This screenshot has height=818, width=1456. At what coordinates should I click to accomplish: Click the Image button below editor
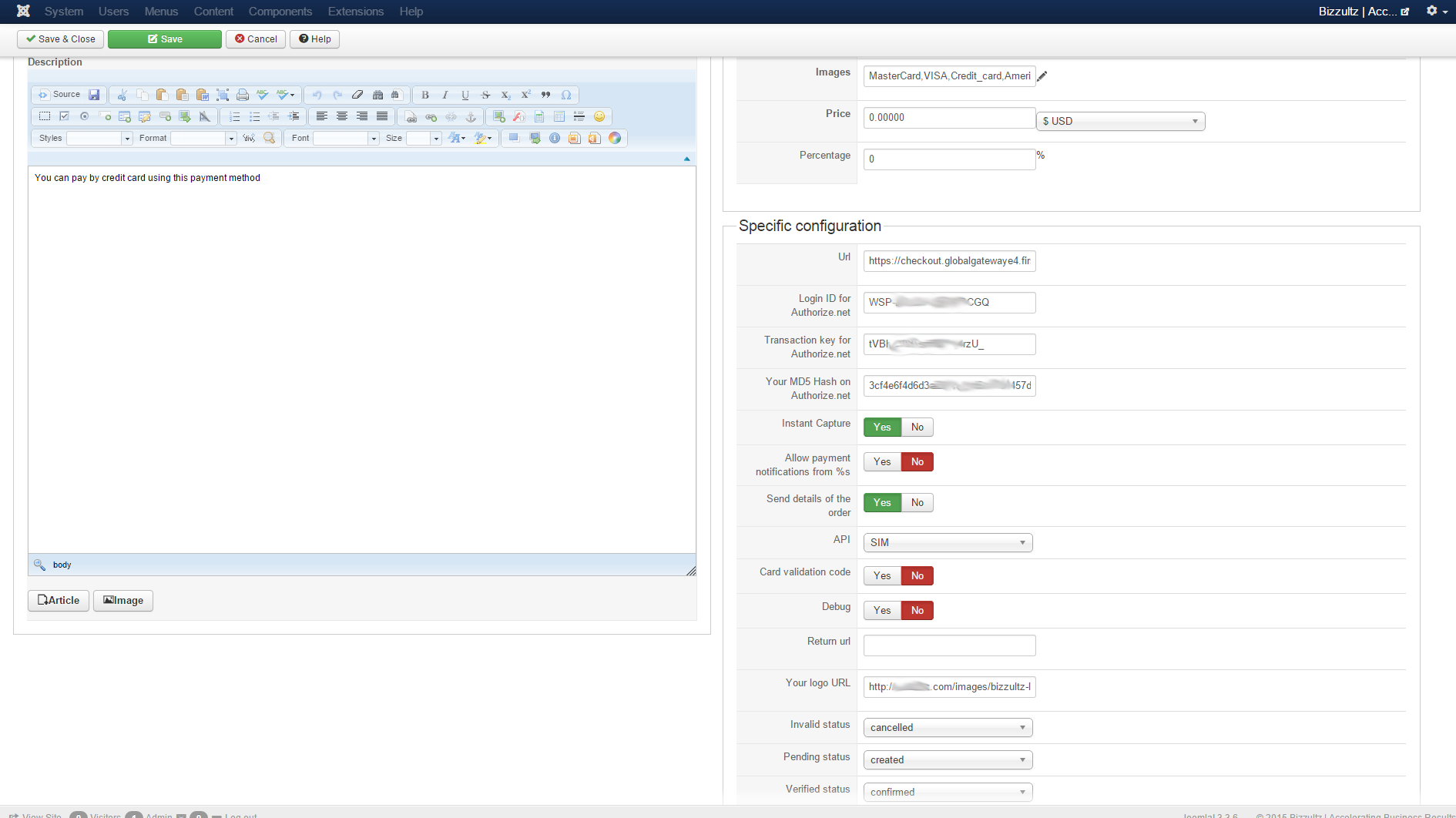[x=123, y=601]
